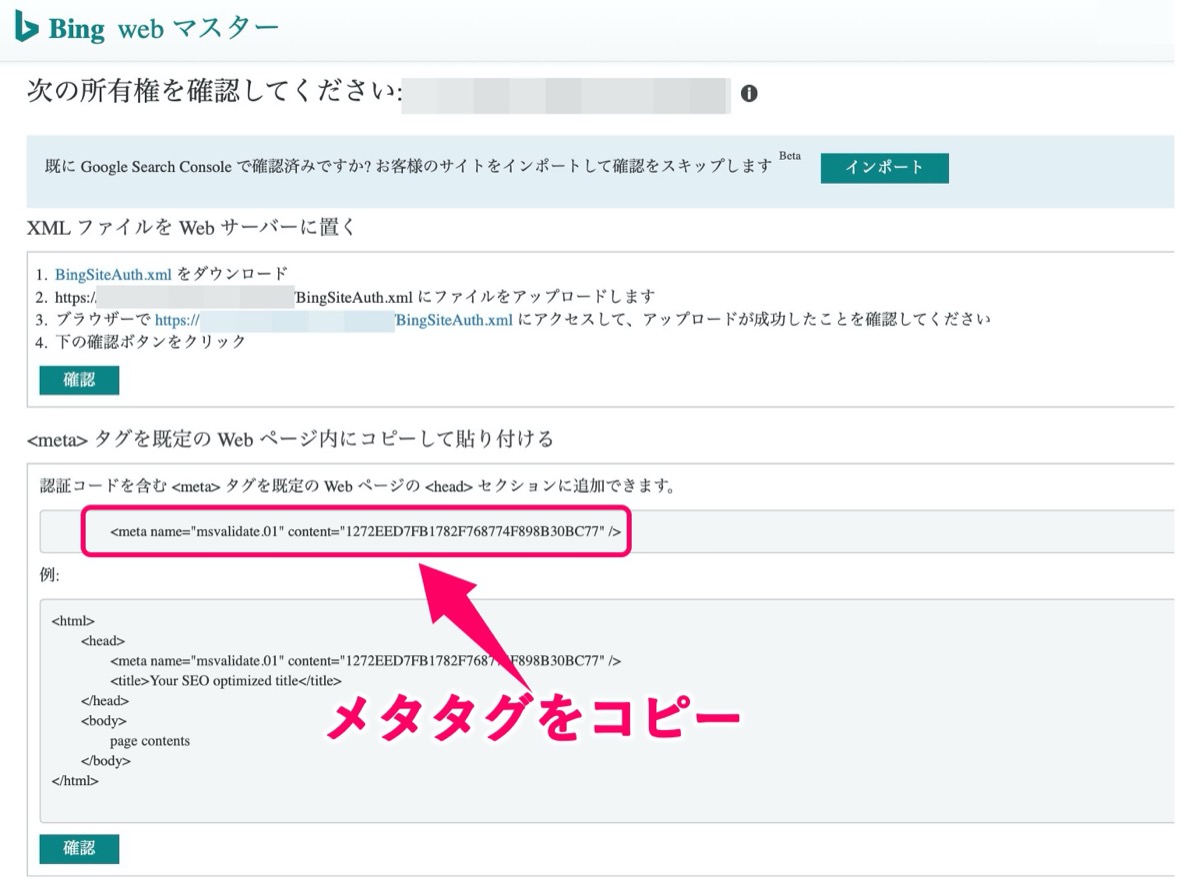Click the インポート button
Screen dimensions: 1200x888
884,167
